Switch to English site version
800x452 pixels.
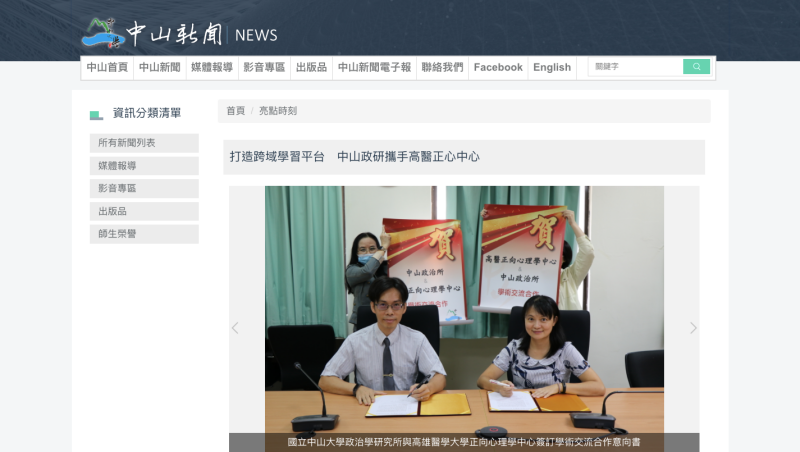tap(552, 68)
